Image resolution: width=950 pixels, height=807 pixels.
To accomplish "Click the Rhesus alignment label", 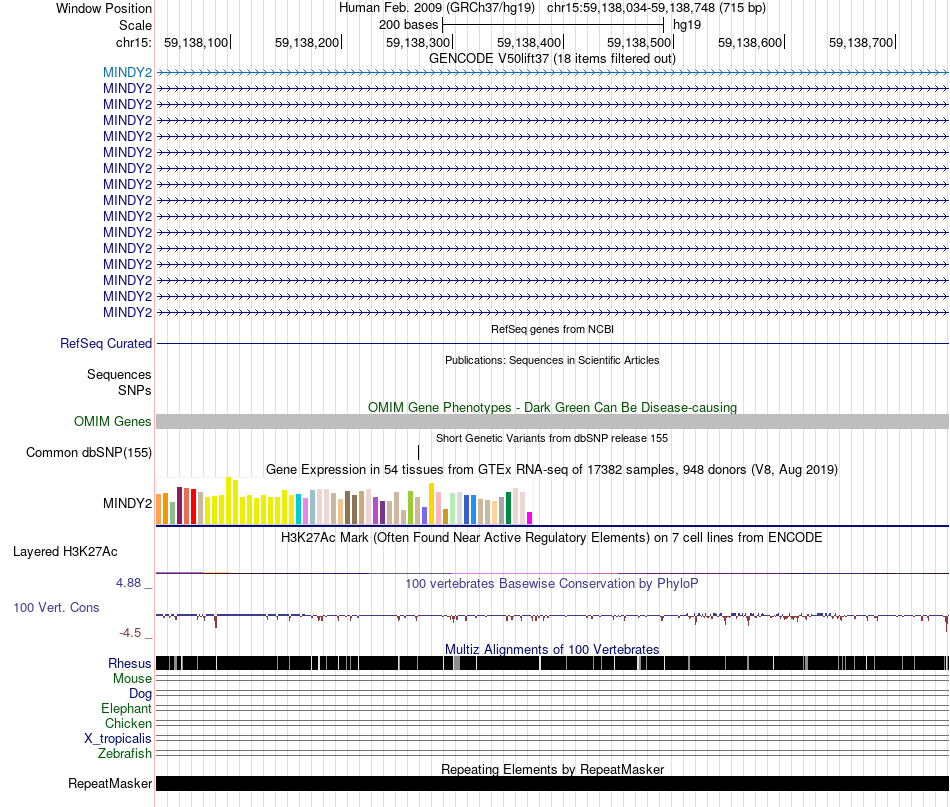I will coord(130,663).
